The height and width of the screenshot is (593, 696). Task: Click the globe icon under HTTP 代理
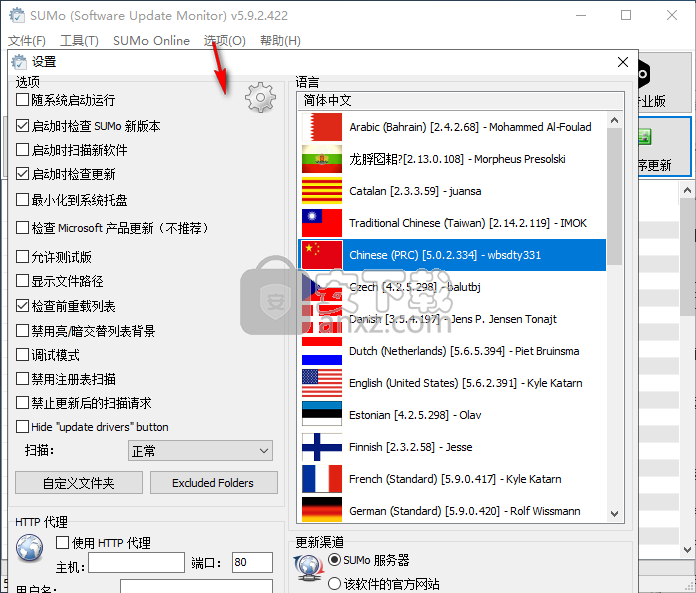click(29, 547)
